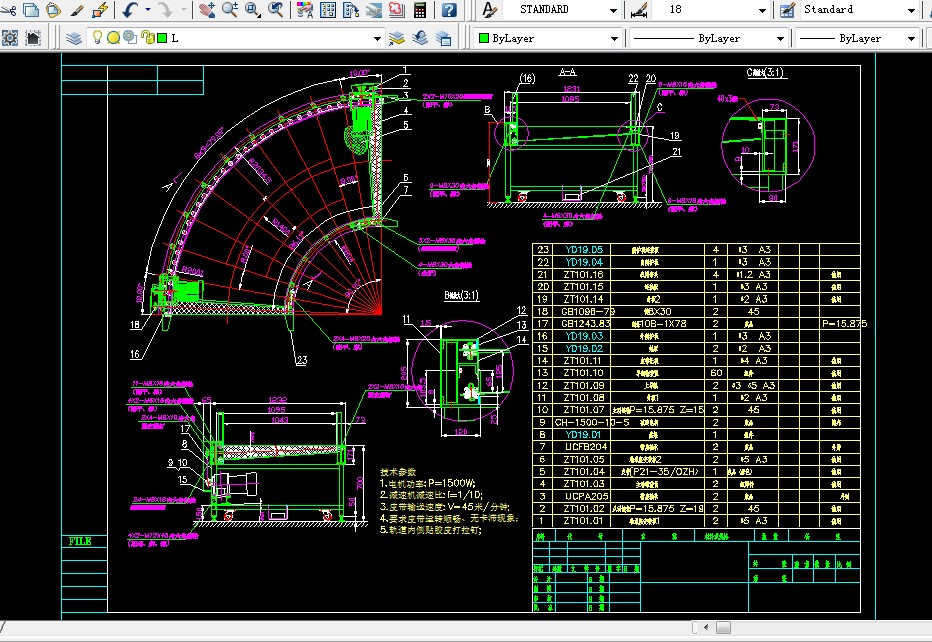The image size is (932, 642).
Task: Click the green layer L color swatch
Action: coord(161,38)
